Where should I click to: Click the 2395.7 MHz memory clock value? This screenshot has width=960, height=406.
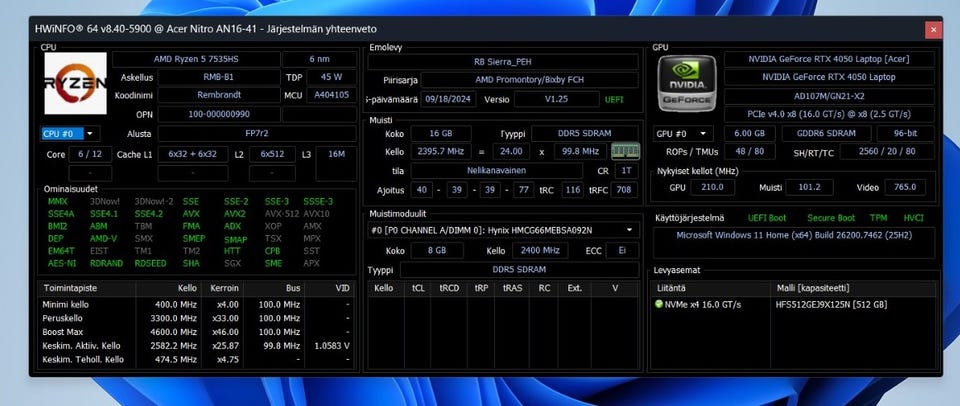coord(441,151)
